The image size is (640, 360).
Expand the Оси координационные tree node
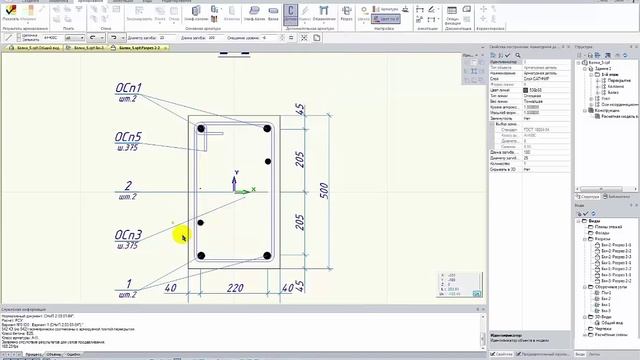[591, 104]
